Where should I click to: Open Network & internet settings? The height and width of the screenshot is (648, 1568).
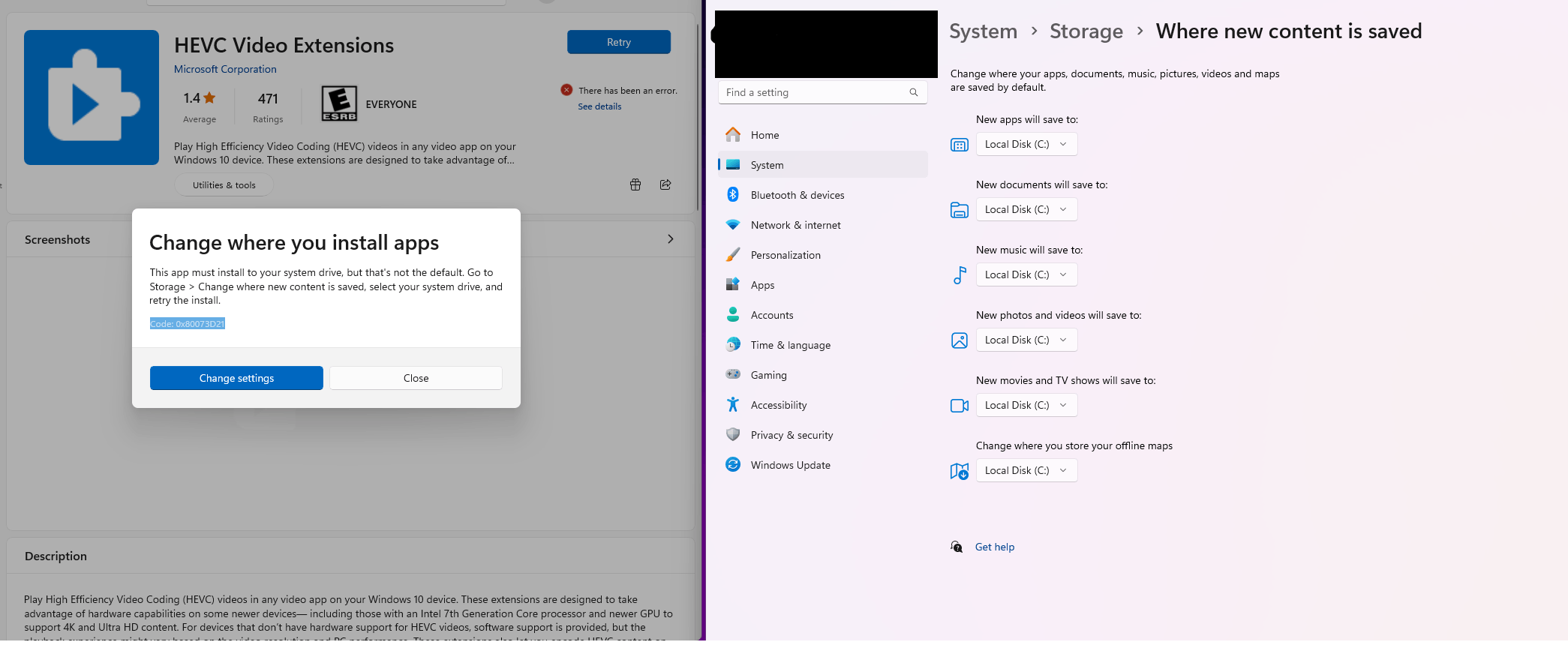pyautogui.click(x=823, y=225)
